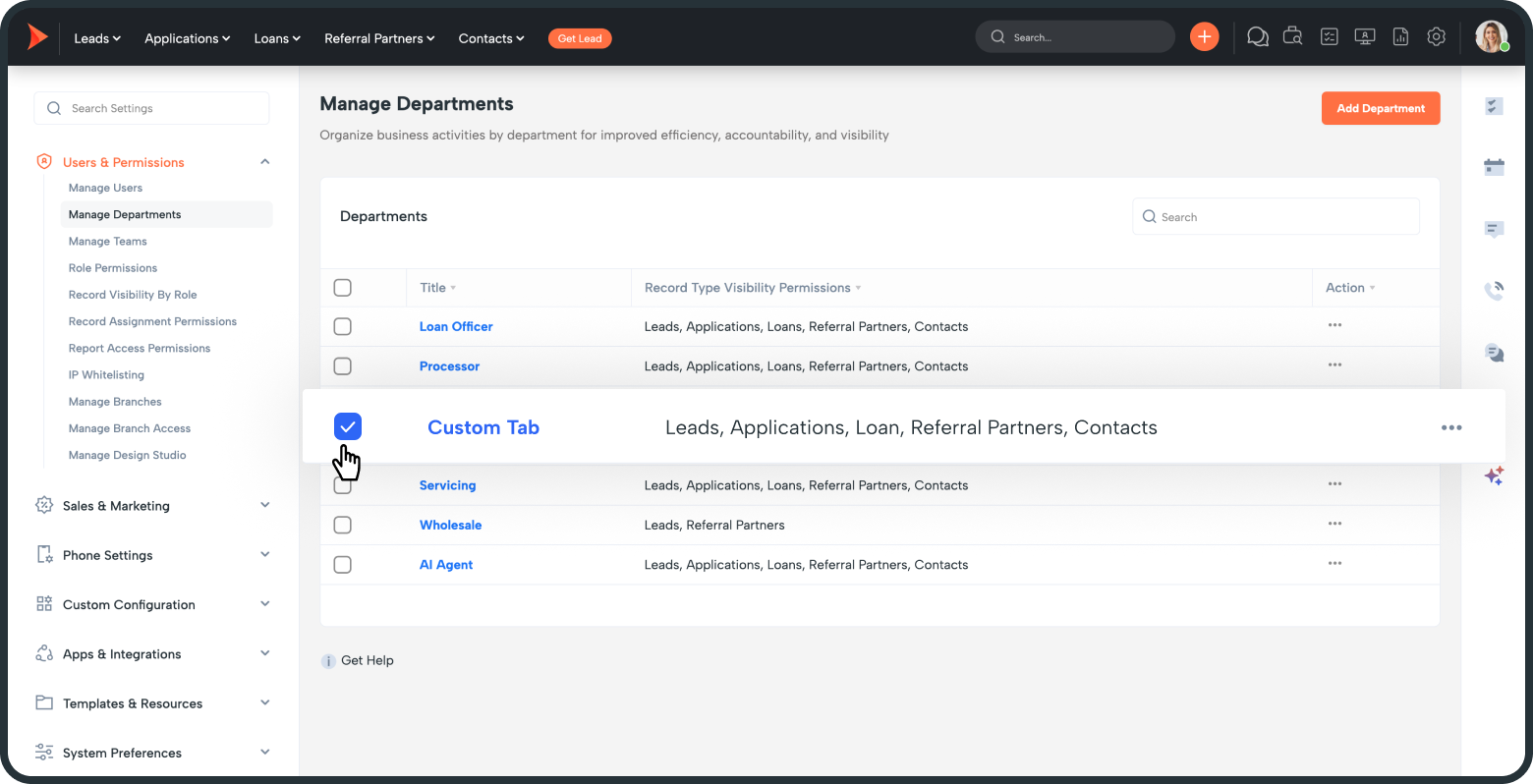Expand the Sales & Marketing section

(264, 505)
